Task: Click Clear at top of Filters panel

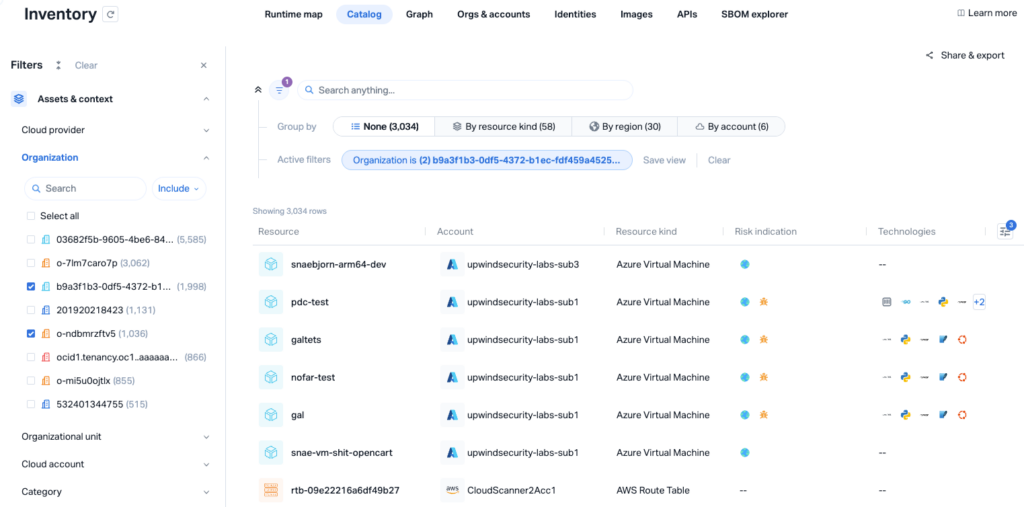Action: click(86, 65)
